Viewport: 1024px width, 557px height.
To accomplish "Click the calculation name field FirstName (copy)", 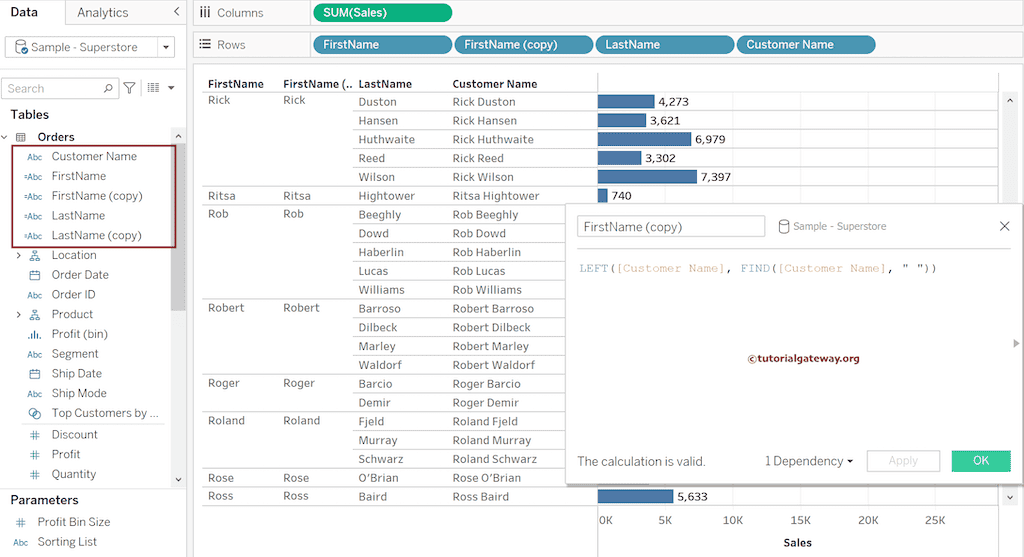I will [670, 227].
